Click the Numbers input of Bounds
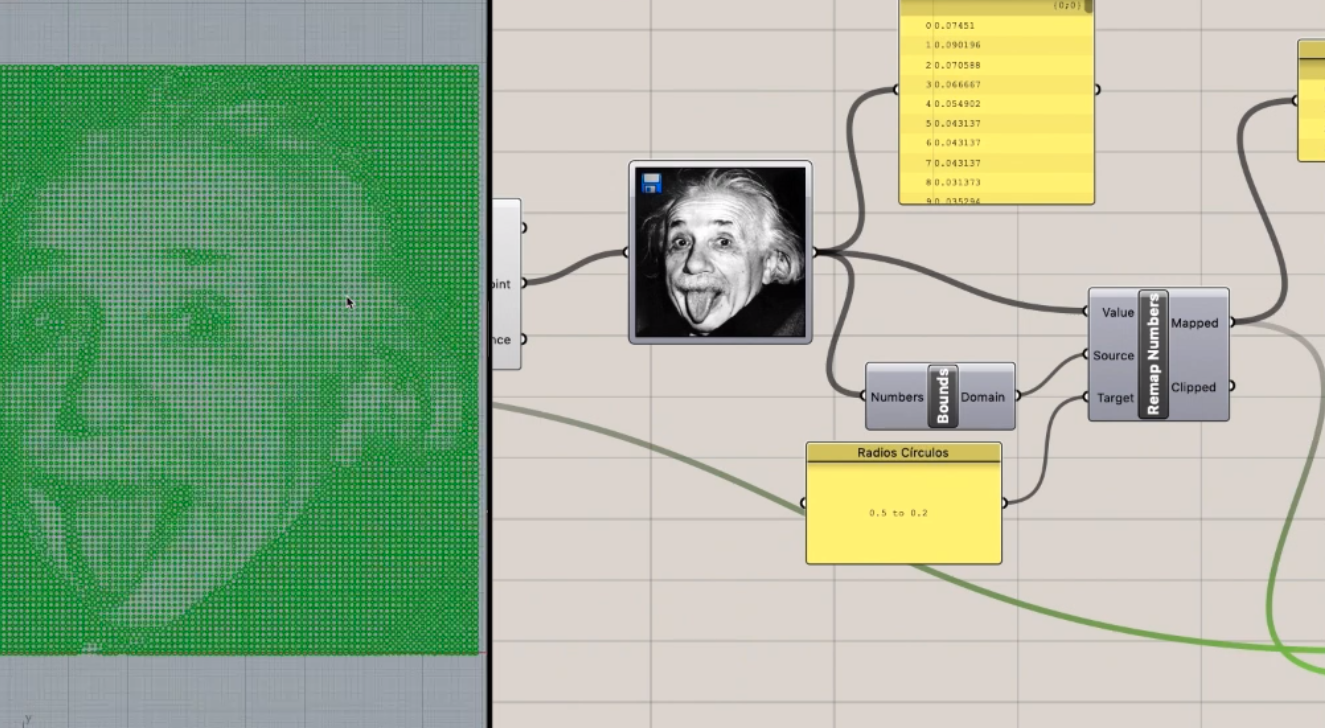This screenshot has height=728, width=1325. [897, 397]
